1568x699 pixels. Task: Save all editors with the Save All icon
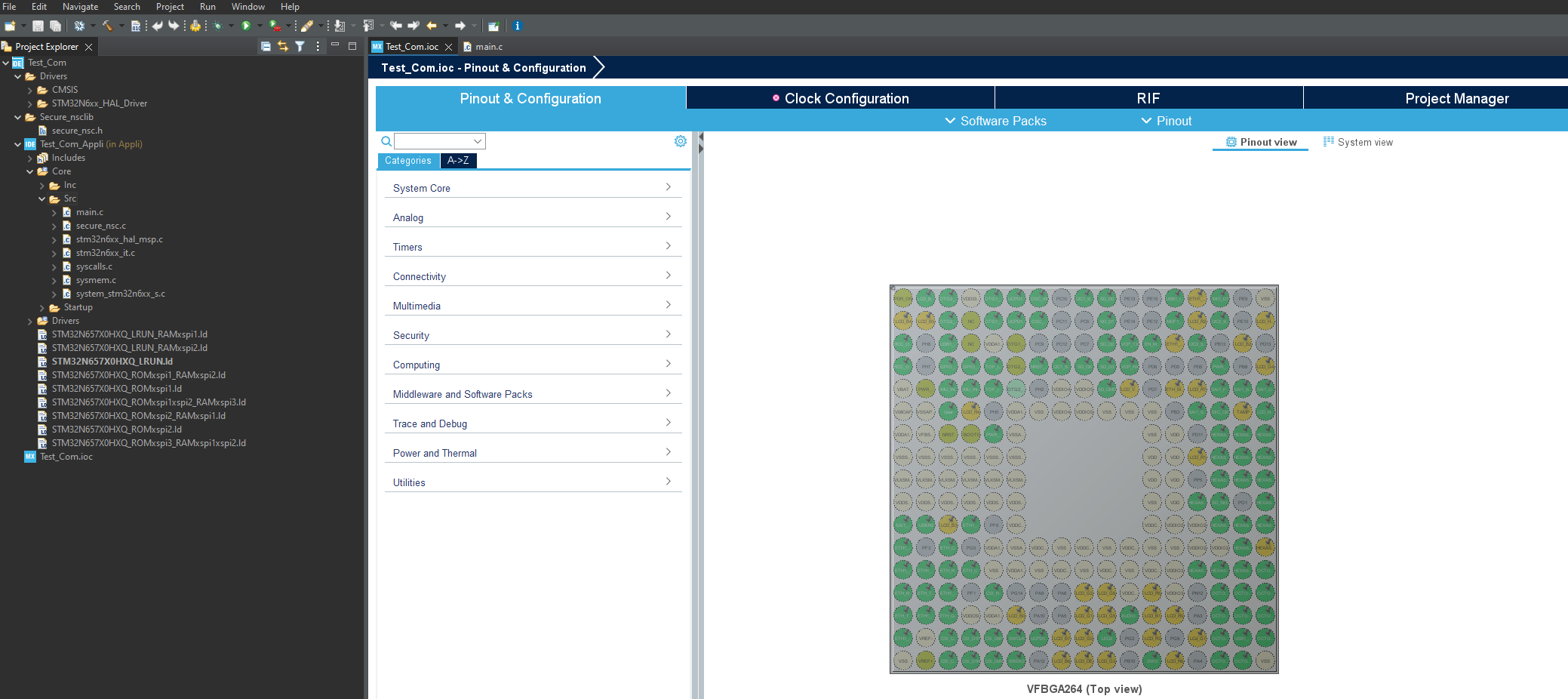click(55, 26)
